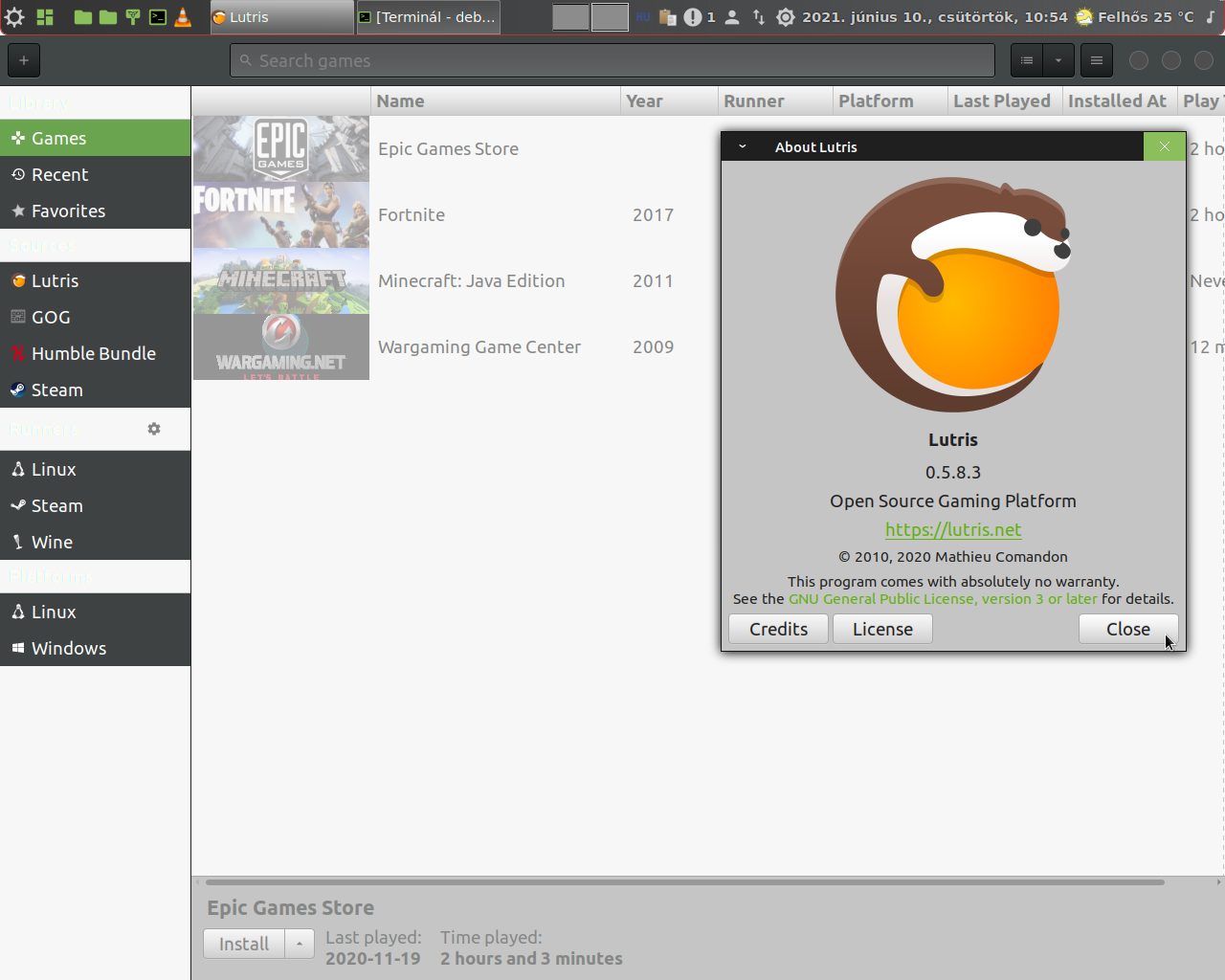Open the https://lutris.net link
1225x980 pixels.
[953, 529]
